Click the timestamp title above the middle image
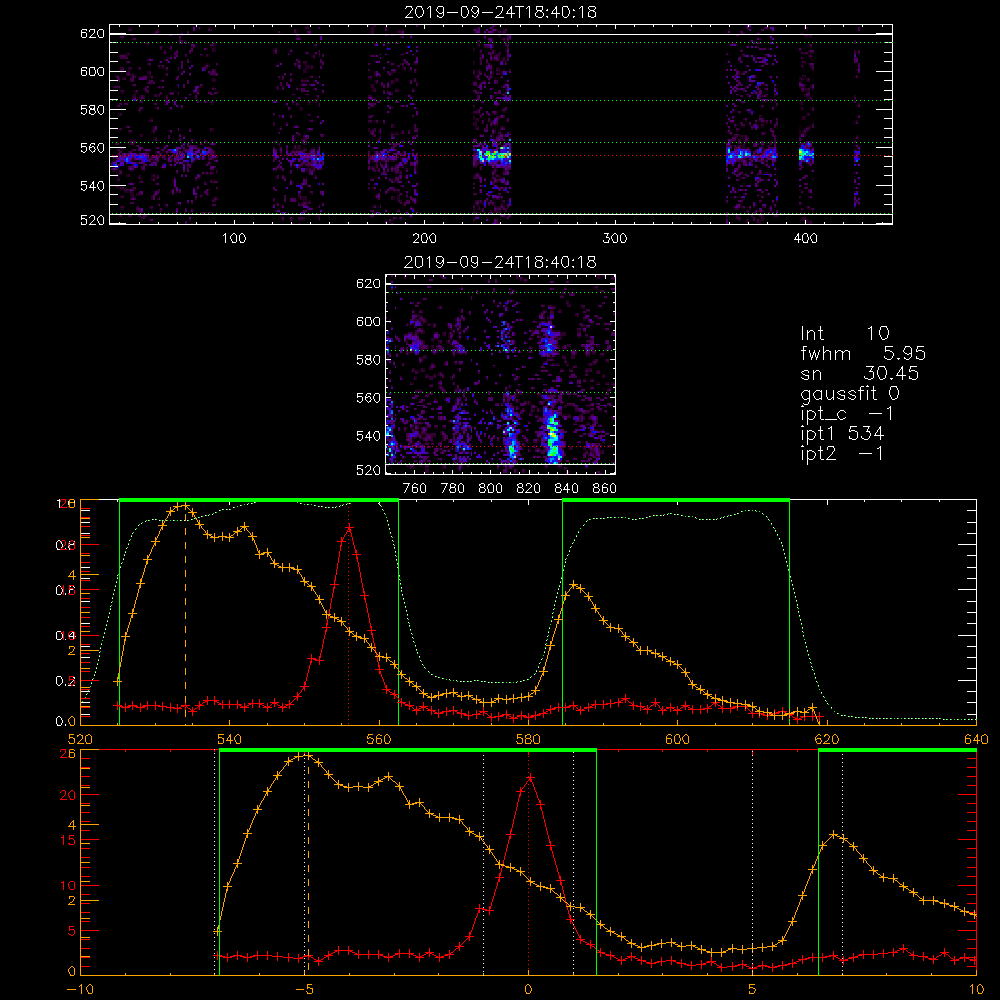Viewport: 1000px width, 1000px height. click(x=500, y=262)
